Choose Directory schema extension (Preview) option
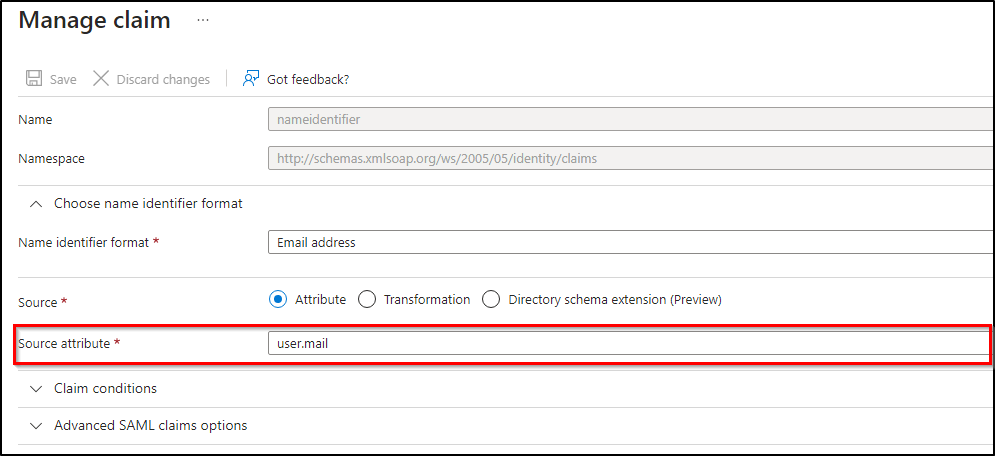 coord(491,299)
